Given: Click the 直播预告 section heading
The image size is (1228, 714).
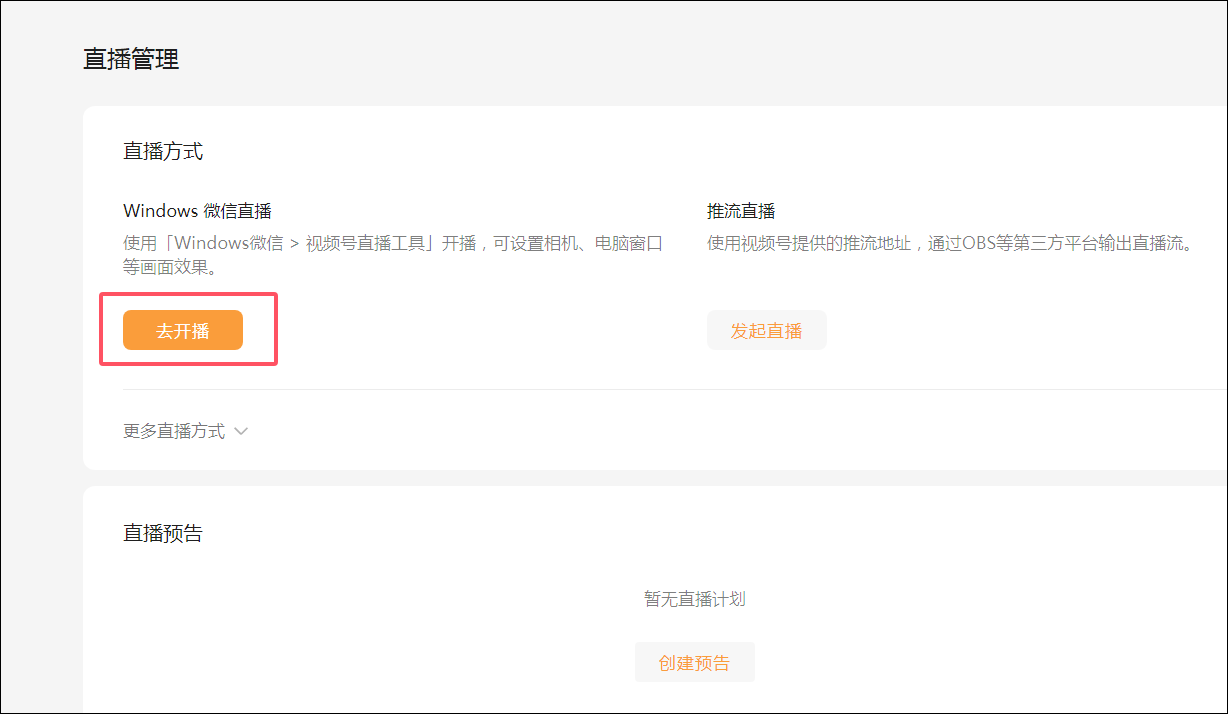Looking at the screenshot, I should [x=163, y=533].
